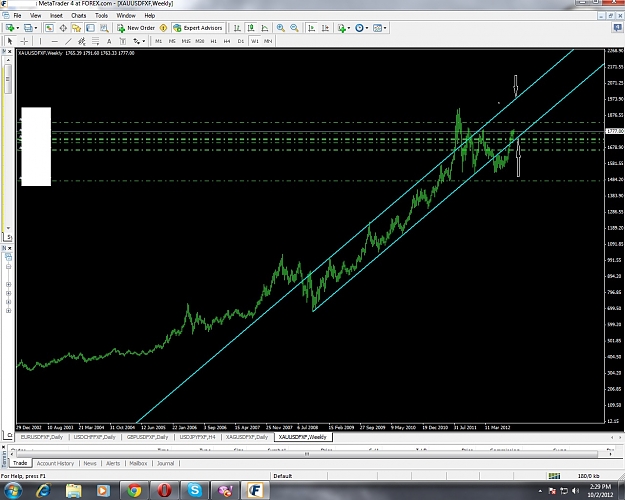Click the zoom in magnifier icon
Viewport: 625px width, 500px height.
(x=281, y=28)
